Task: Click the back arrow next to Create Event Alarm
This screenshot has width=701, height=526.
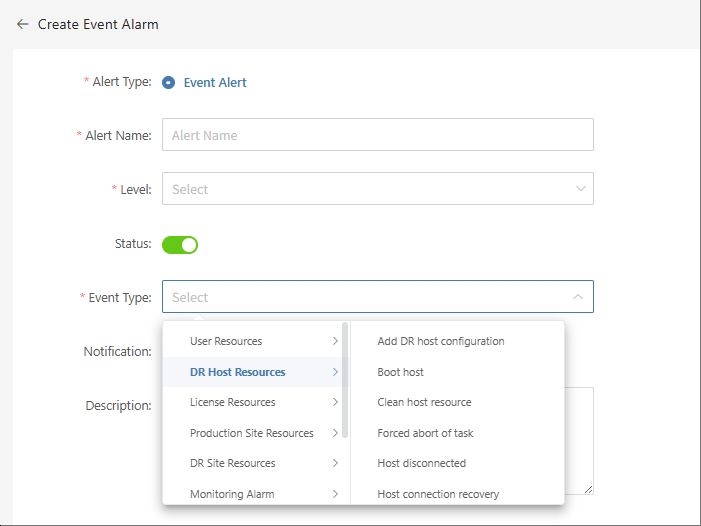Action: (22, 24)
